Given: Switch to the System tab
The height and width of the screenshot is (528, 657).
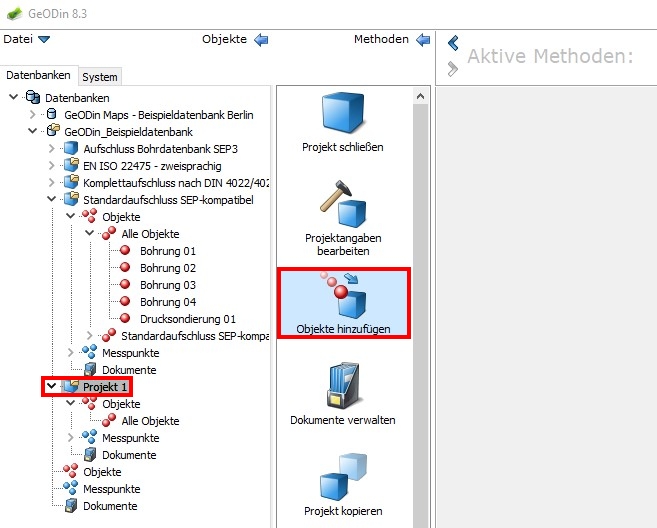Looking at the screenshot, I should coord(100,77).
